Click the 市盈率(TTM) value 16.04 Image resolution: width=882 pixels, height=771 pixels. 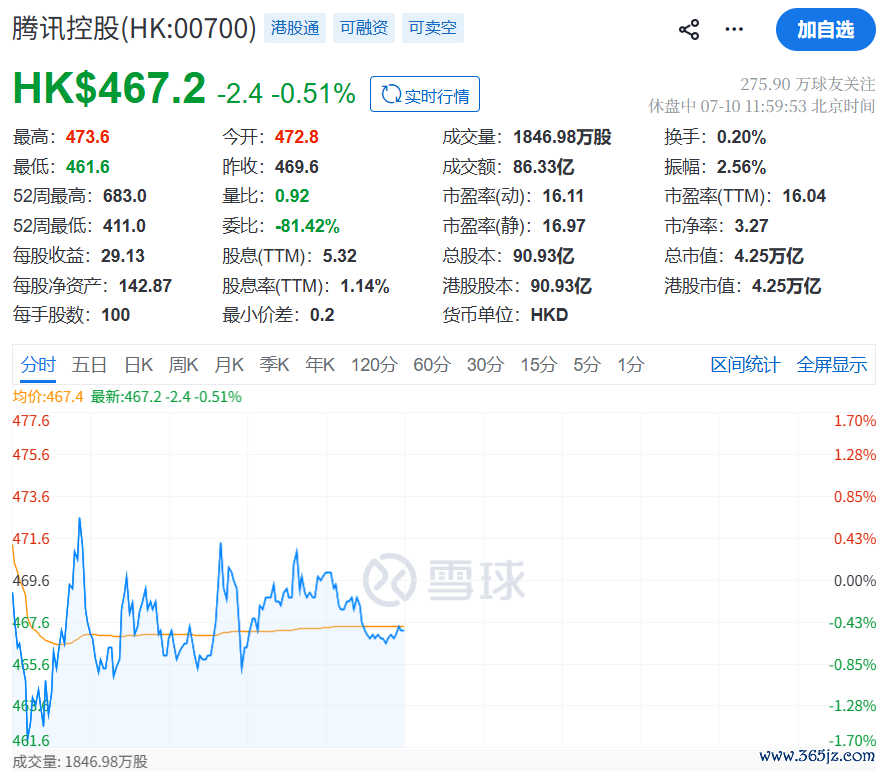pyautogui.click(x=804, y=196)
